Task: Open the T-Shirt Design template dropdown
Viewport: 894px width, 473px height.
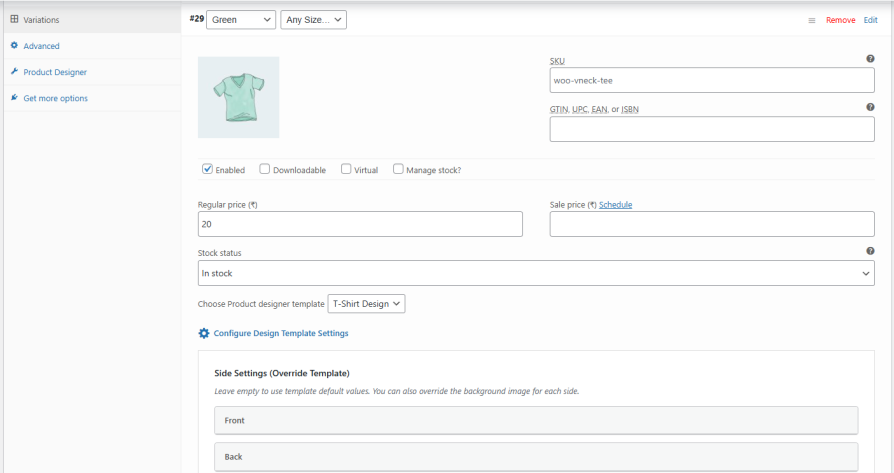Action: click(366, 303)
